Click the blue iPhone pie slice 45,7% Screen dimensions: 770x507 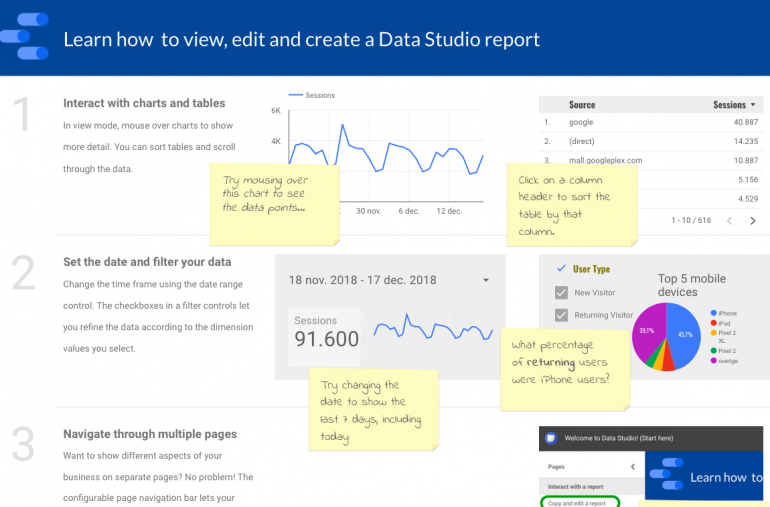click(x=685, y=335)
